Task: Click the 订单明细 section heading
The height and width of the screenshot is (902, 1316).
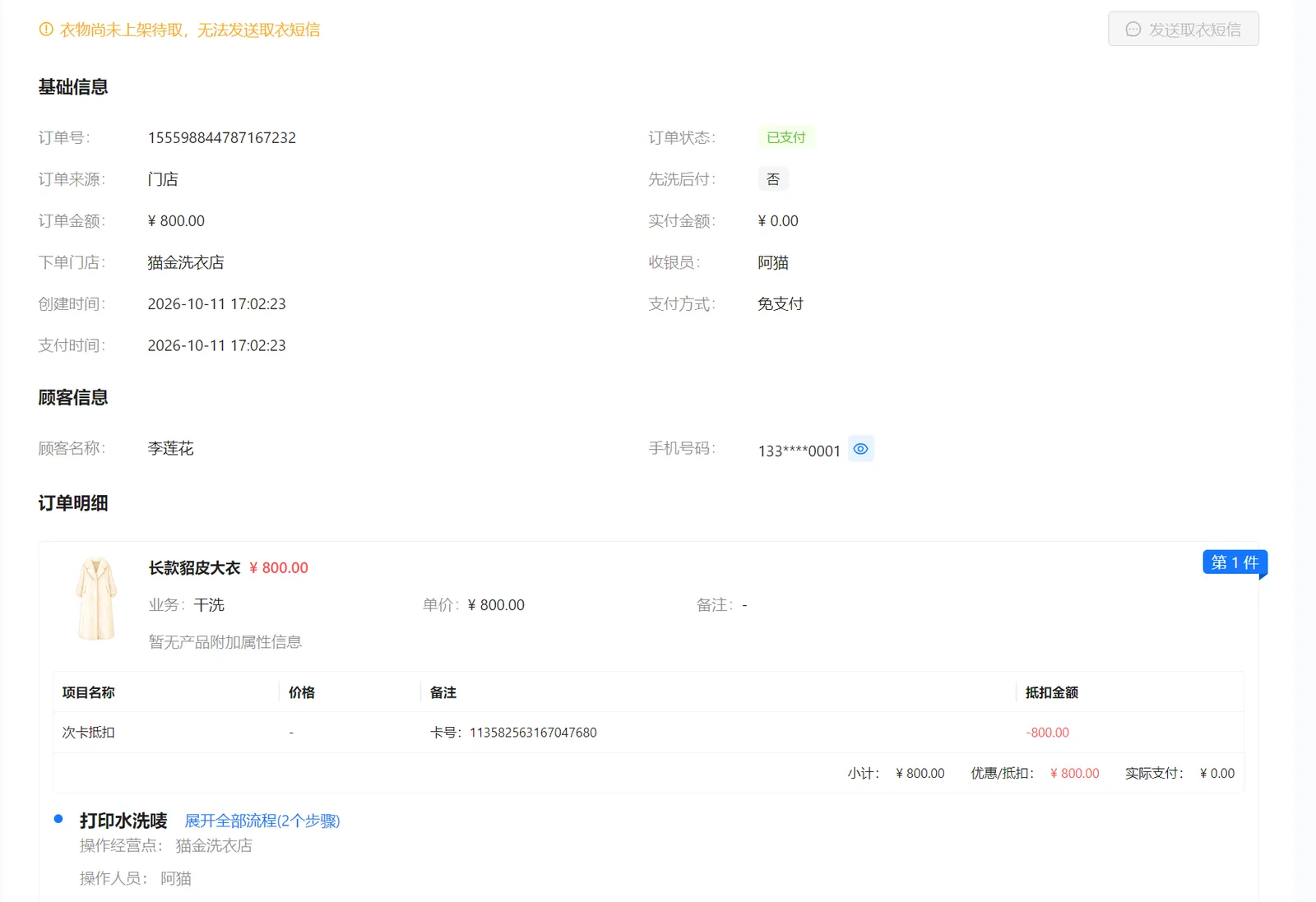Action: (x=73, y=503)
